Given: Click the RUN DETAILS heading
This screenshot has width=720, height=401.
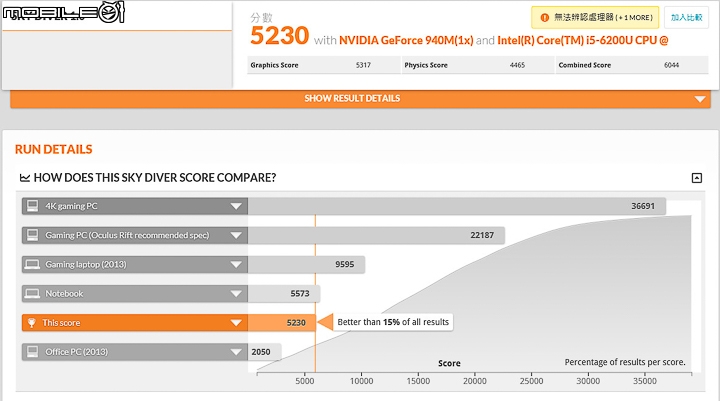Looking at the screenshot, I should 54,149.
